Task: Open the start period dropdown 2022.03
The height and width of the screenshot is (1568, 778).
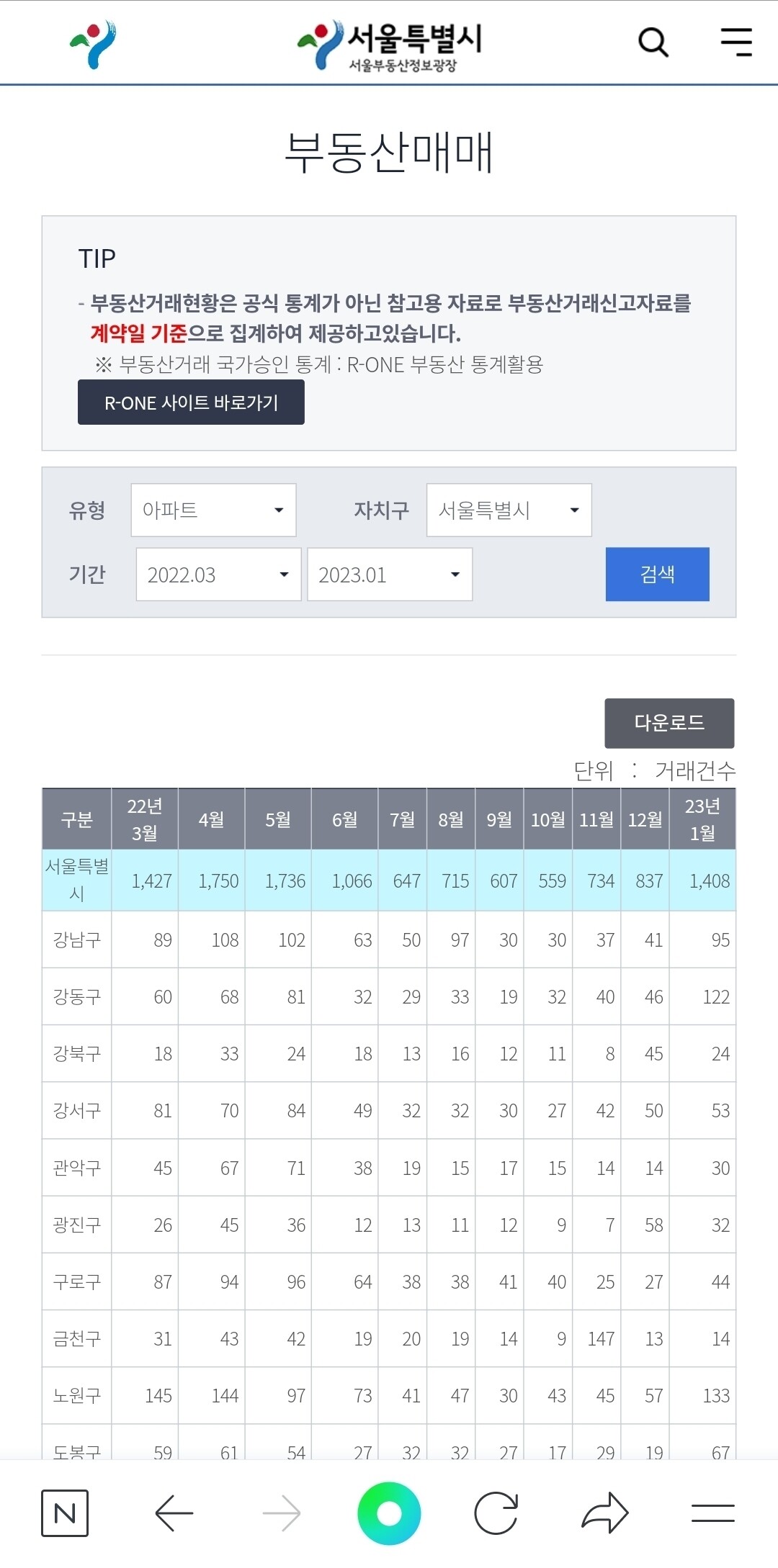Action: (218, 574)
